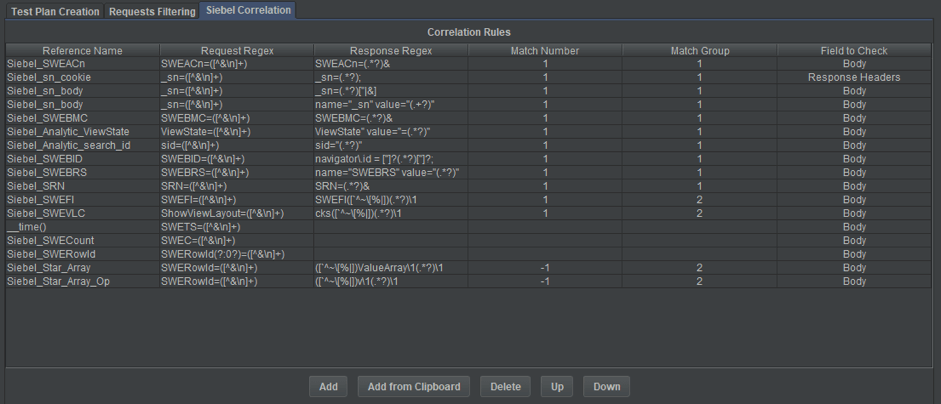Switch to the Test Plan Creation tab
The image size is (941, 404).
tap(55, 11)
